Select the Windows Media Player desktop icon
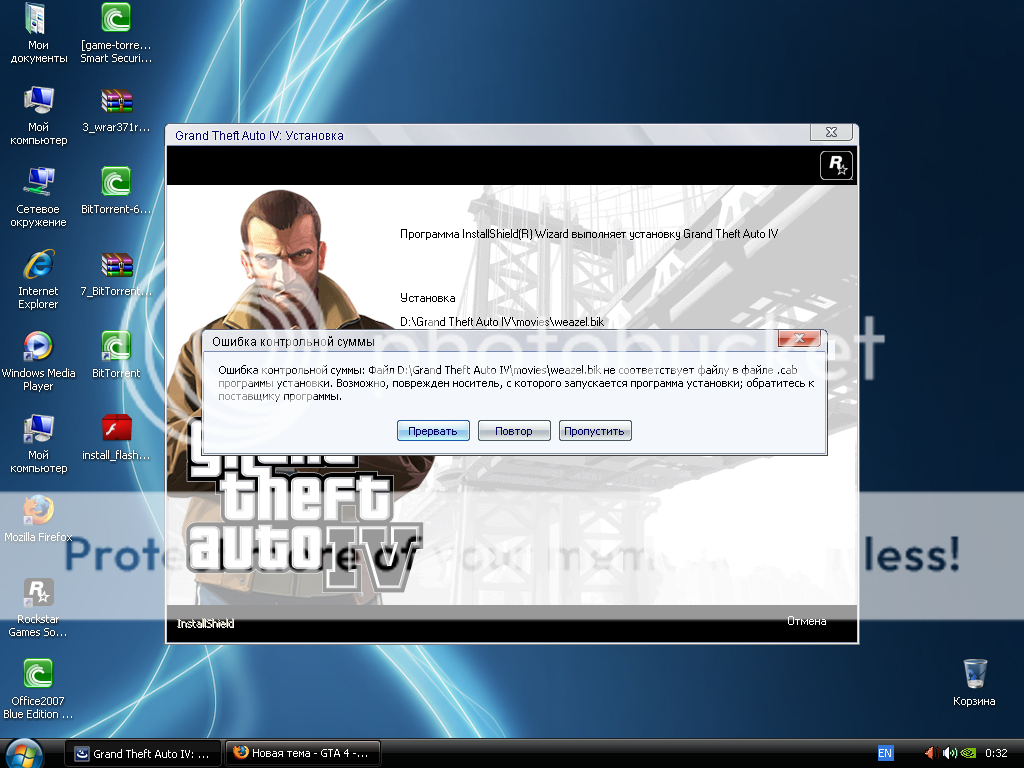This screenshot has width=1024, height=768. pyautogui.click(x=38, y=348)
